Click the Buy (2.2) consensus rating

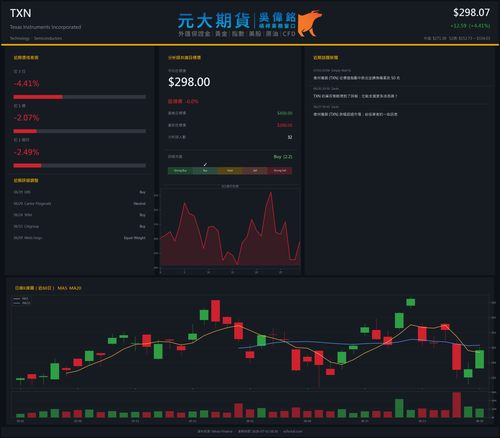(x=283, y=157)
